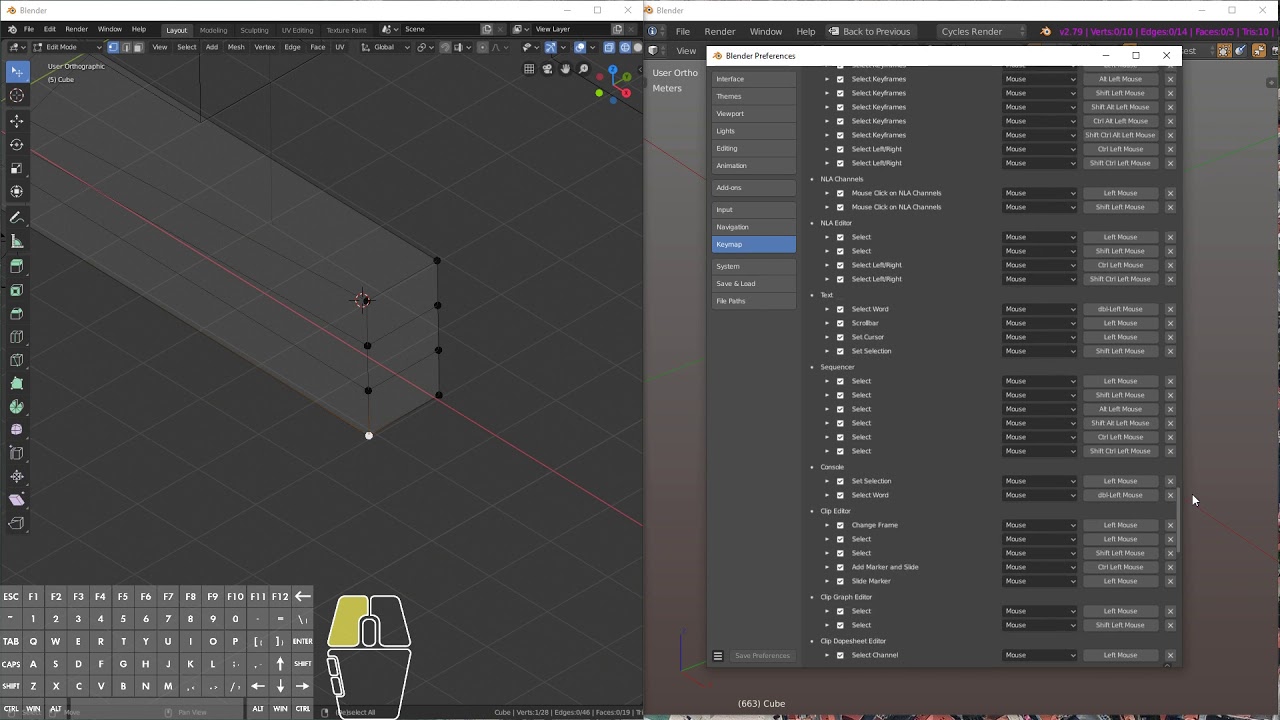Select the Measure ruler tool
Screen dimensions: 1280x720
coord(17,241)
